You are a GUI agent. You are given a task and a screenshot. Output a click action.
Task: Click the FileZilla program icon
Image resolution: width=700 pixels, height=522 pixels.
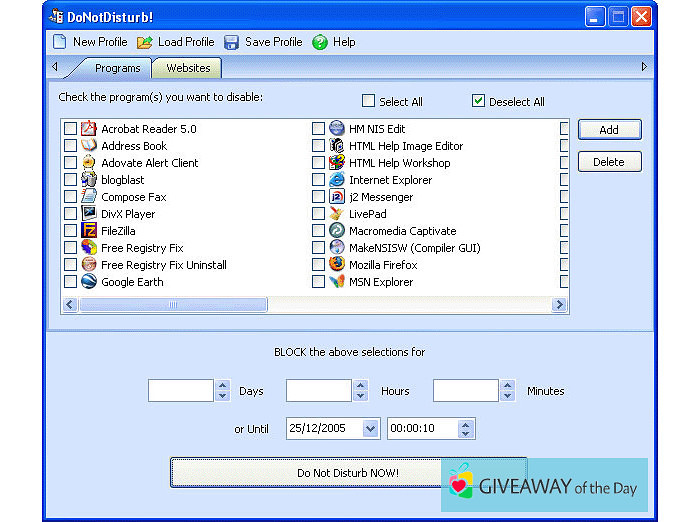pos(89,231)
